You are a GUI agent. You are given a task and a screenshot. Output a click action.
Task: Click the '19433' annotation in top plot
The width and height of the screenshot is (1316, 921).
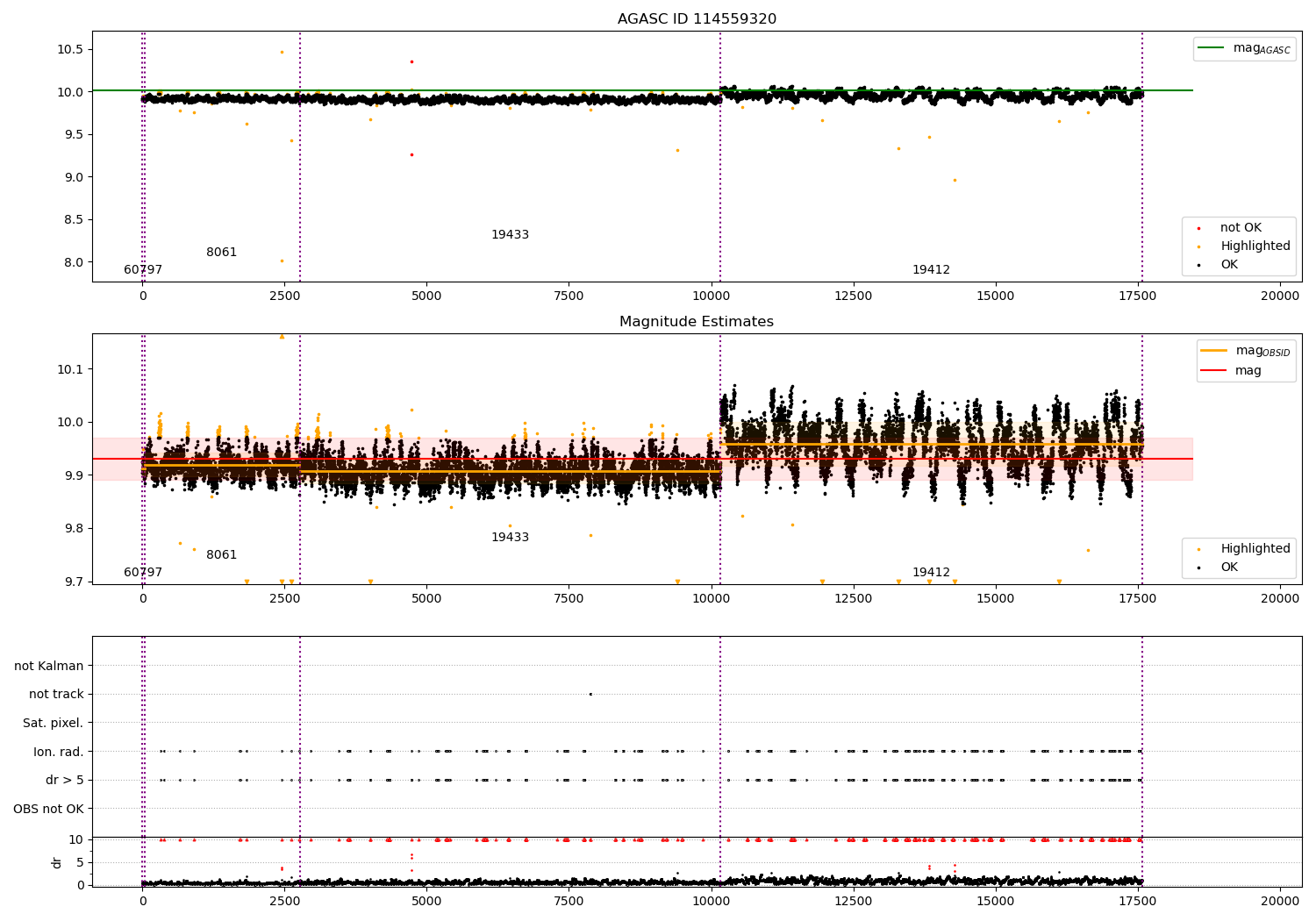[510, 235]
